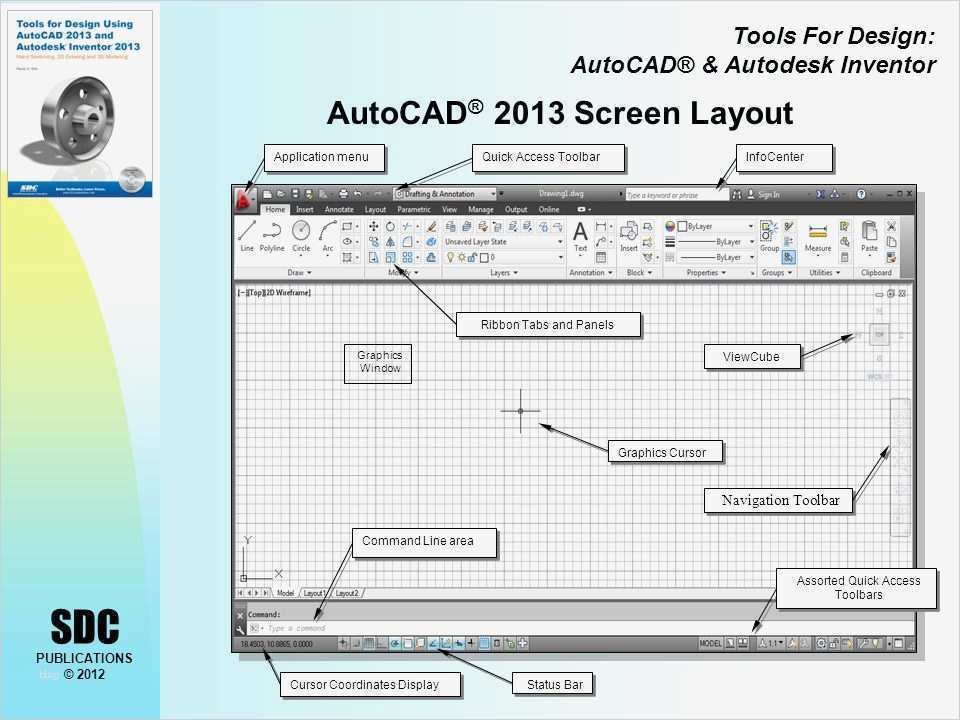Expand the Draw panel
960x720 pixels.
299,272
